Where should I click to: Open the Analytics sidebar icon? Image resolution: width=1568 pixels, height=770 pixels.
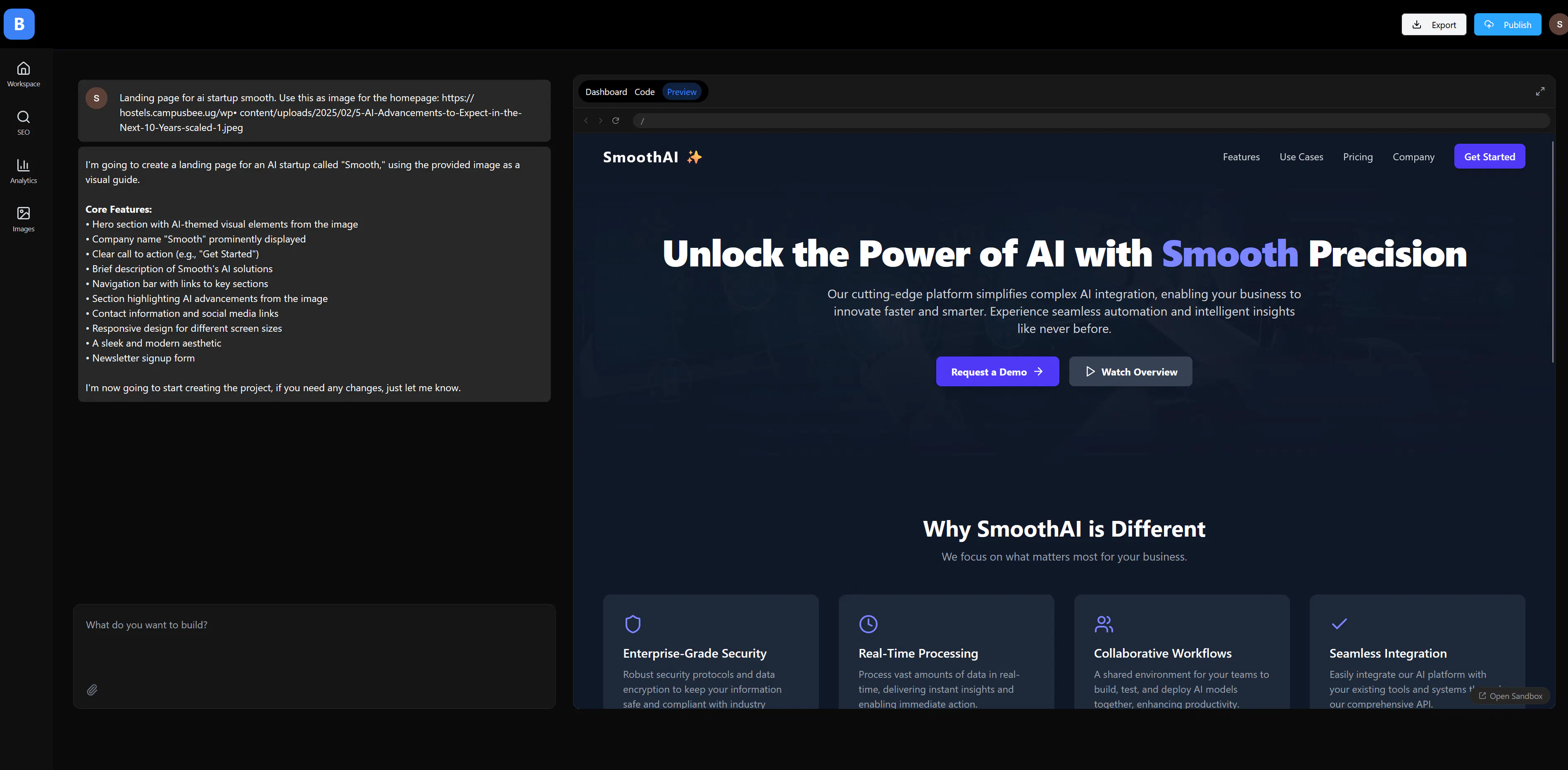(x=24, y=172)
